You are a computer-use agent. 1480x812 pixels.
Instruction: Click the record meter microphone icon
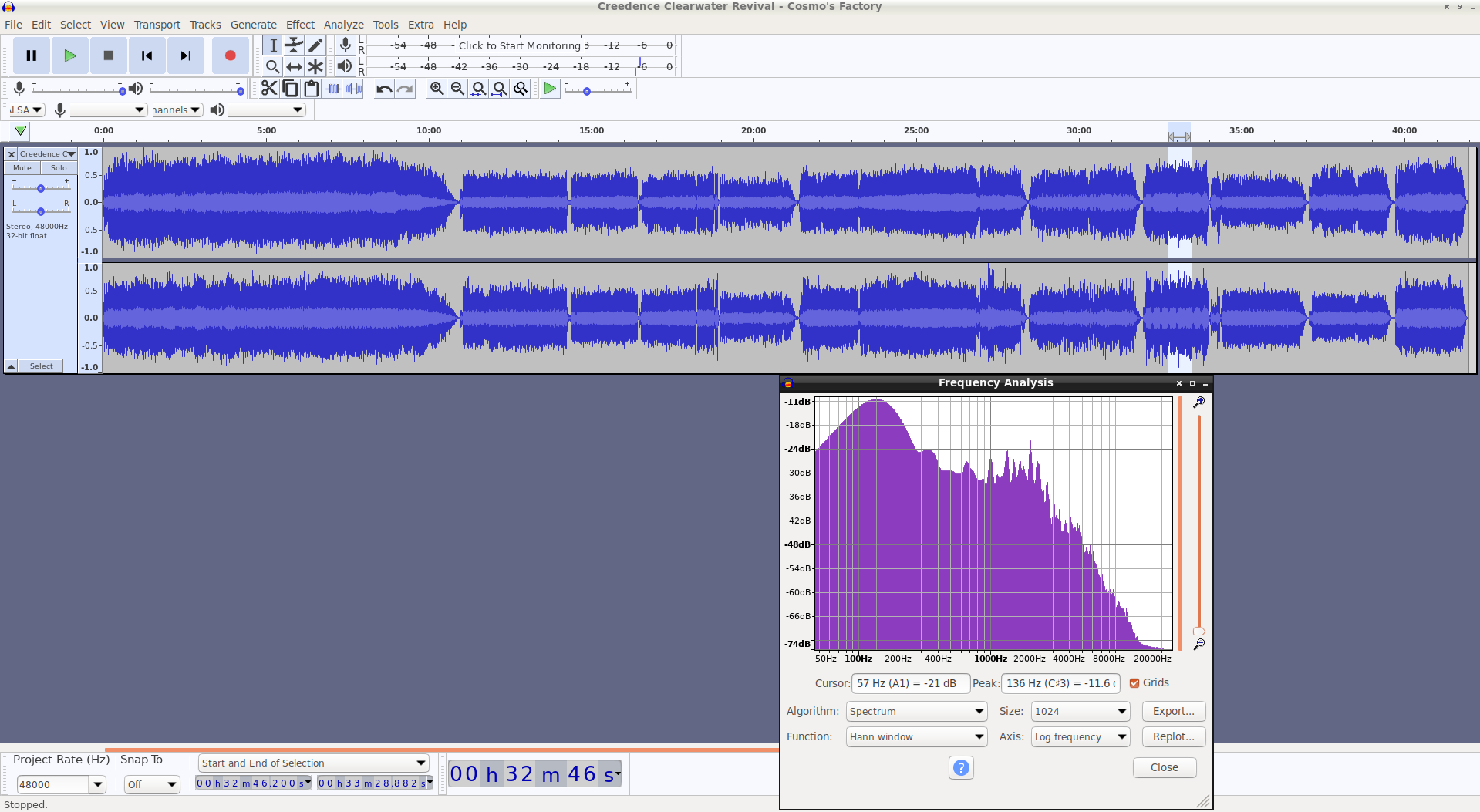pos(345,45)
